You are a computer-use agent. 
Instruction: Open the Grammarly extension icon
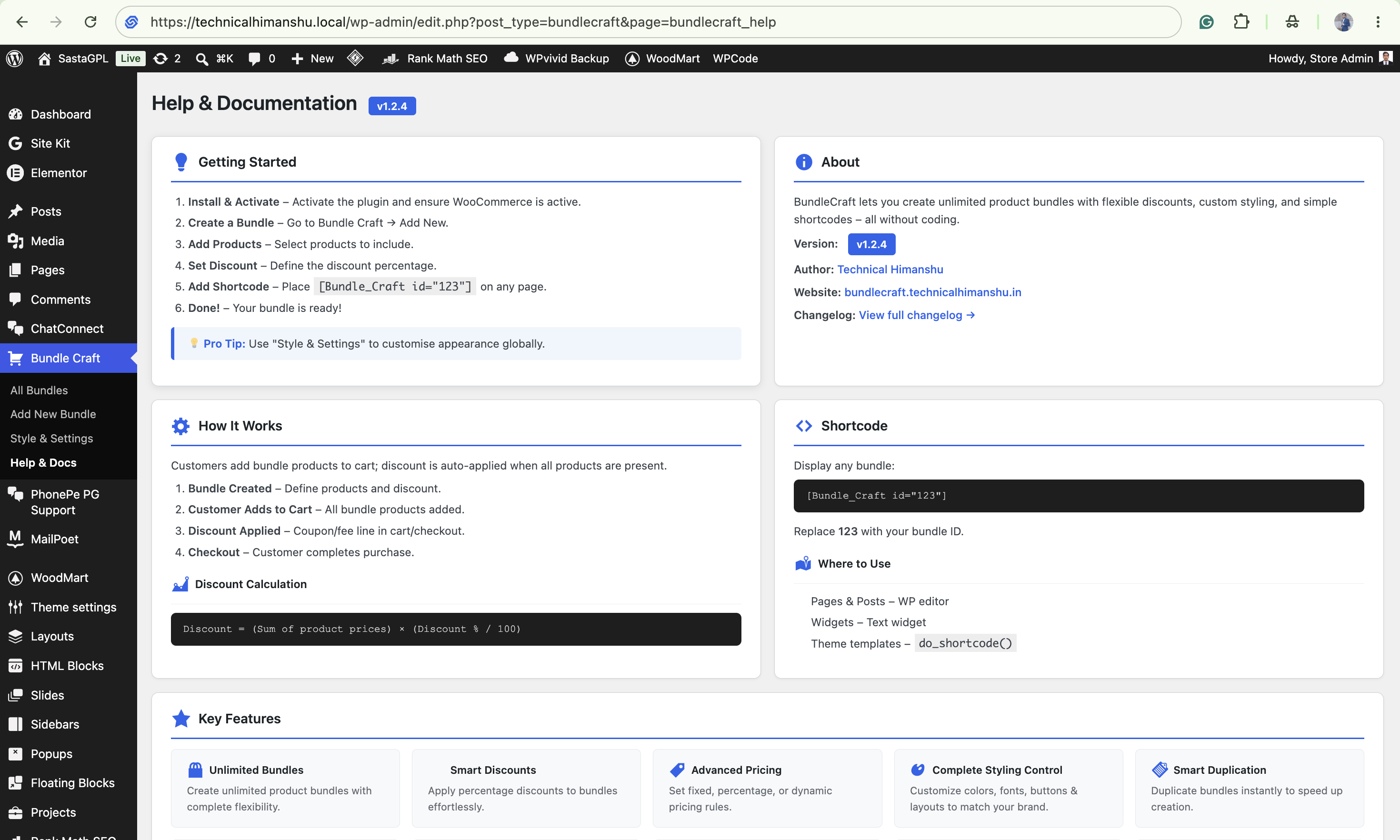pos(1207,22)
